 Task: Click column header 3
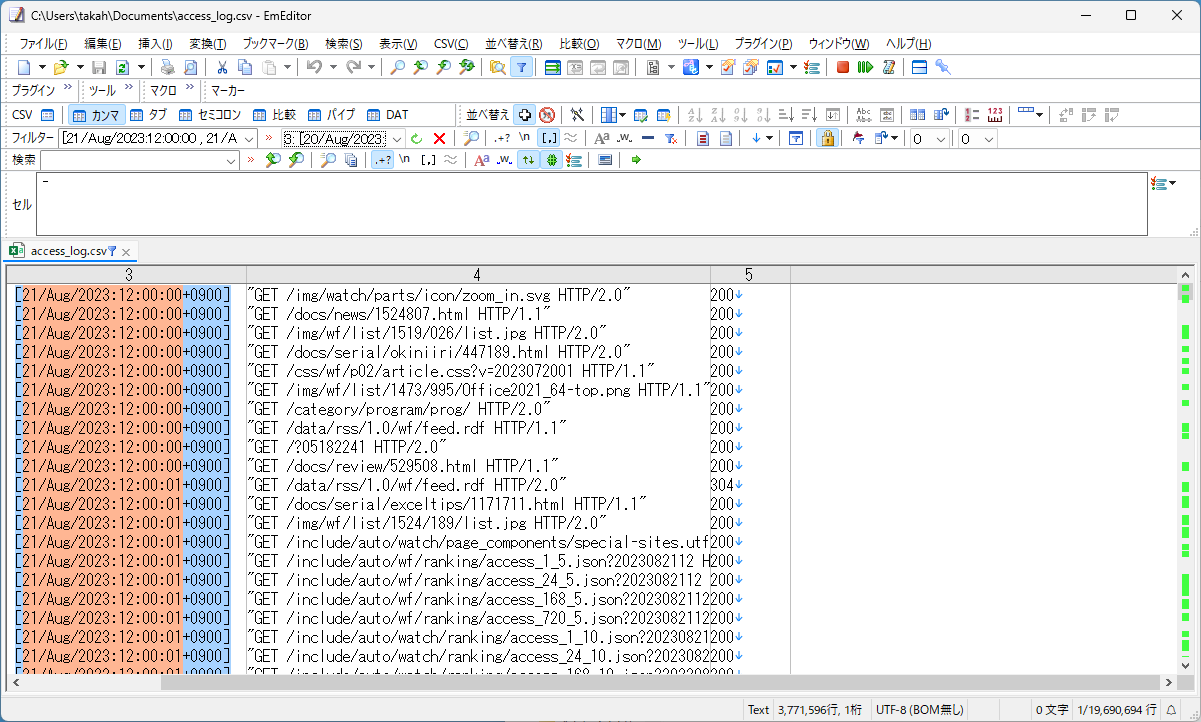(128, 275)
